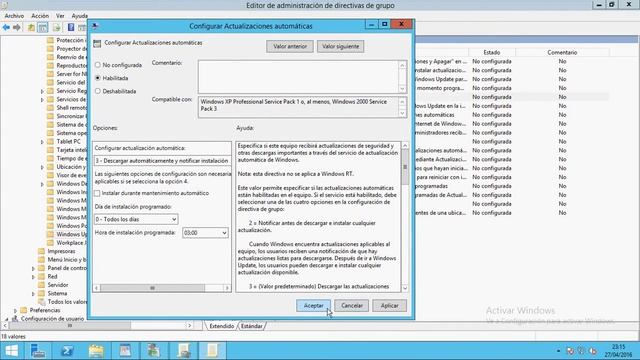Click the tree pane horizontal scrollbar thumb
The image size is (640, 360).
click(x=69, y=326)
